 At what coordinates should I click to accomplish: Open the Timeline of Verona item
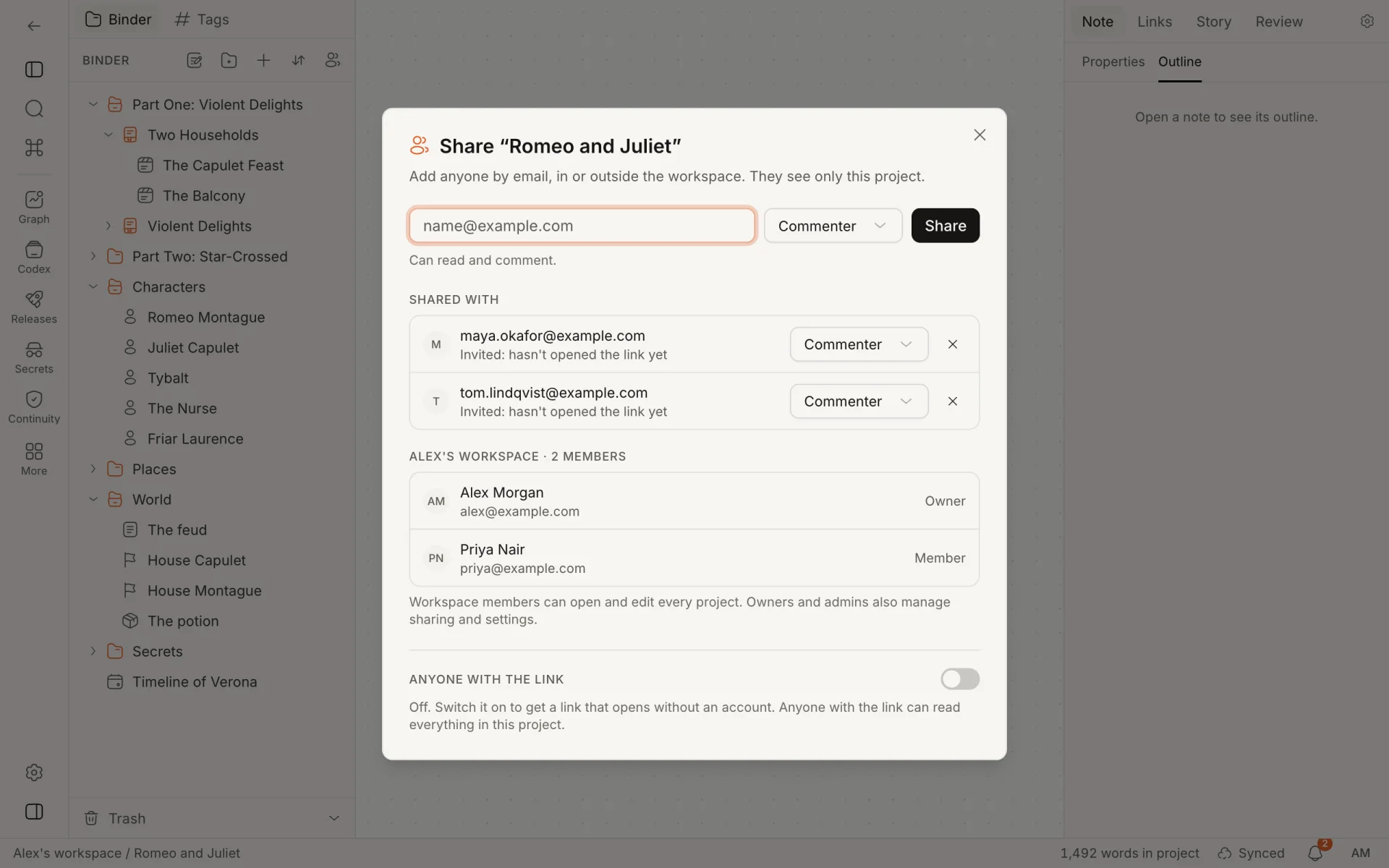[x=194, y=681]
